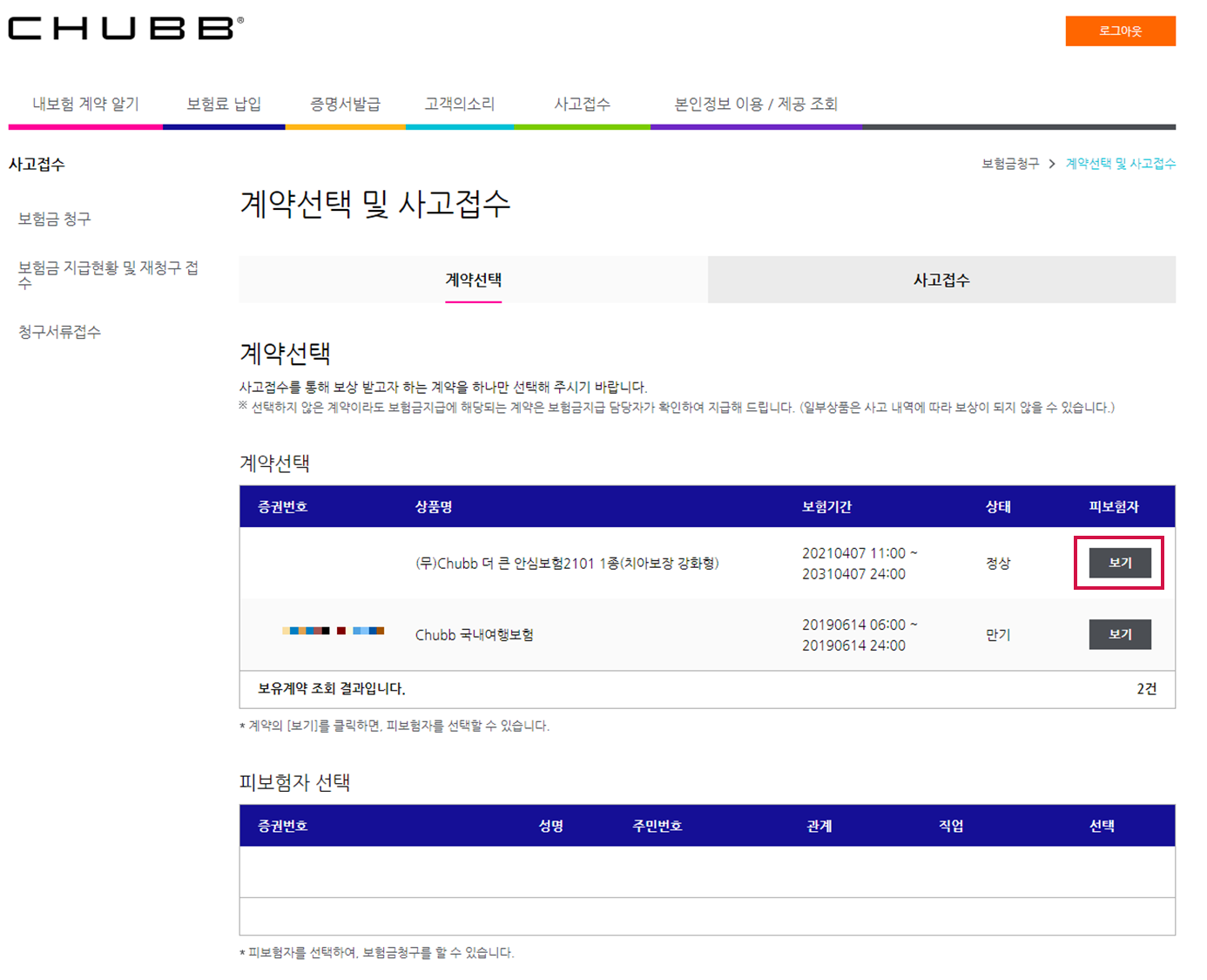This screenshot has width=1207, height=980.
Task: Select 청구서류접수 in the sidebar
Action: [x=59, y=332]
